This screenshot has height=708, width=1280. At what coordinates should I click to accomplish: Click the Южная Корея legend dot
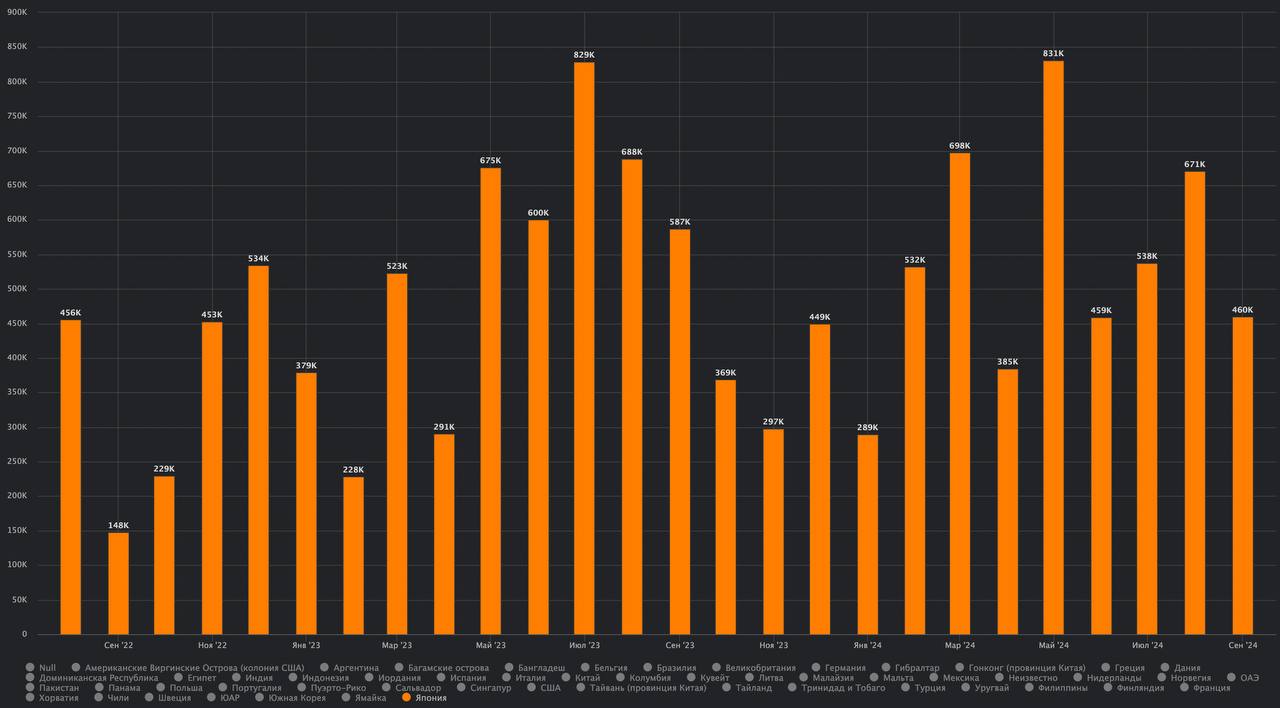[x=261, y=698]
